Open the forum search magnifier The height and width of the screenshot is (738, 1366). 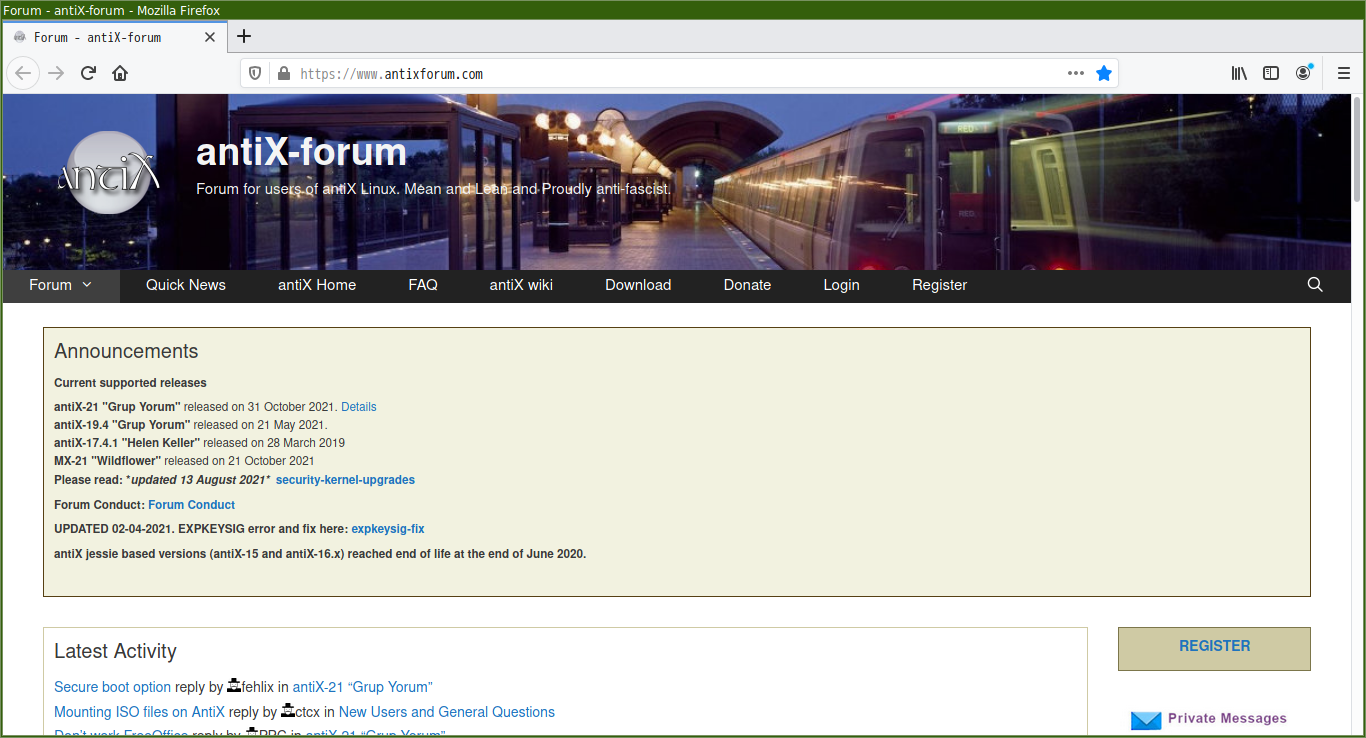coord(1315,285)
